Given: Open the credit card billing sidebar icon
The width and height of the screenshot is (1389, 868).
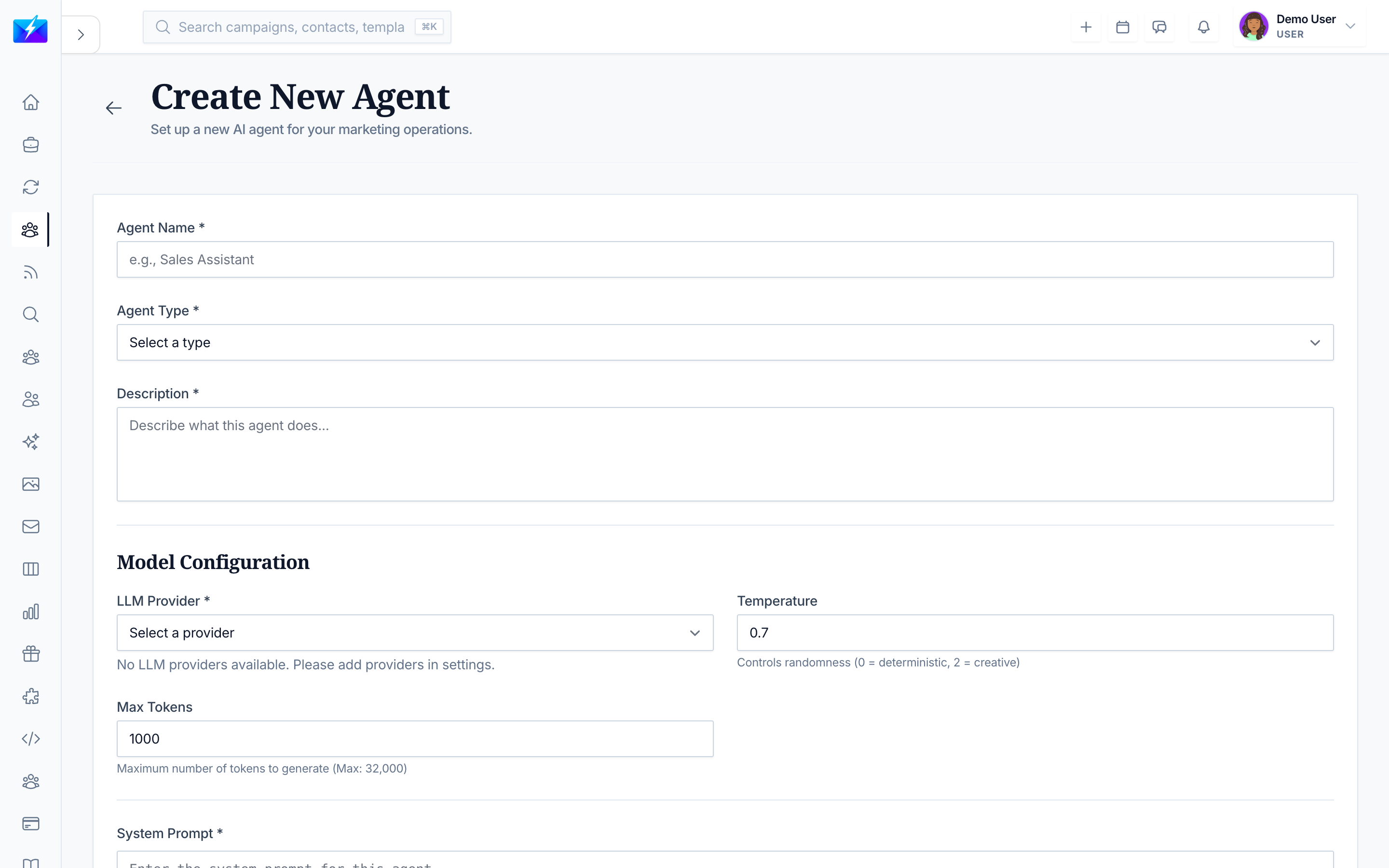Looking at the screenshot, I should coord(30,824).
